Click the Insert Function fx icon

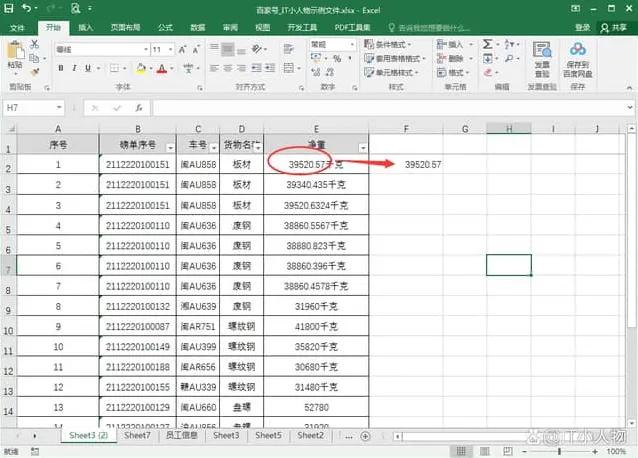[x=139, y=108]
